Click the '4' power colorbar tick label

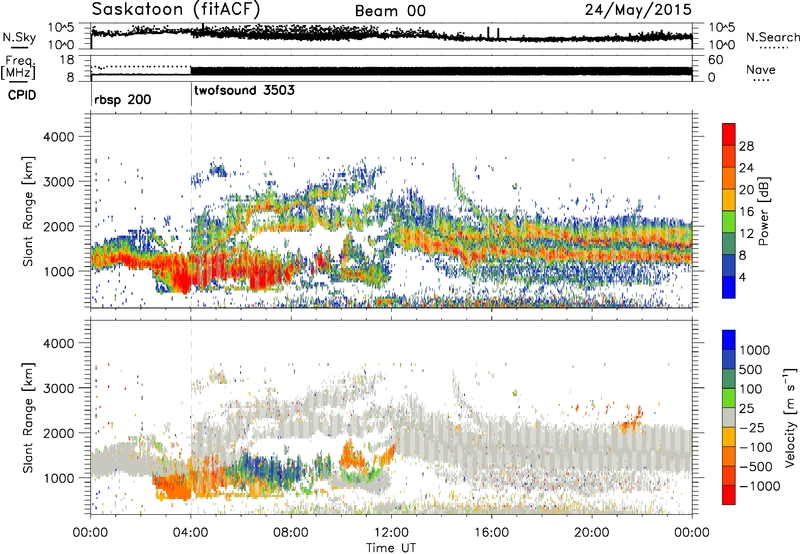742,277
